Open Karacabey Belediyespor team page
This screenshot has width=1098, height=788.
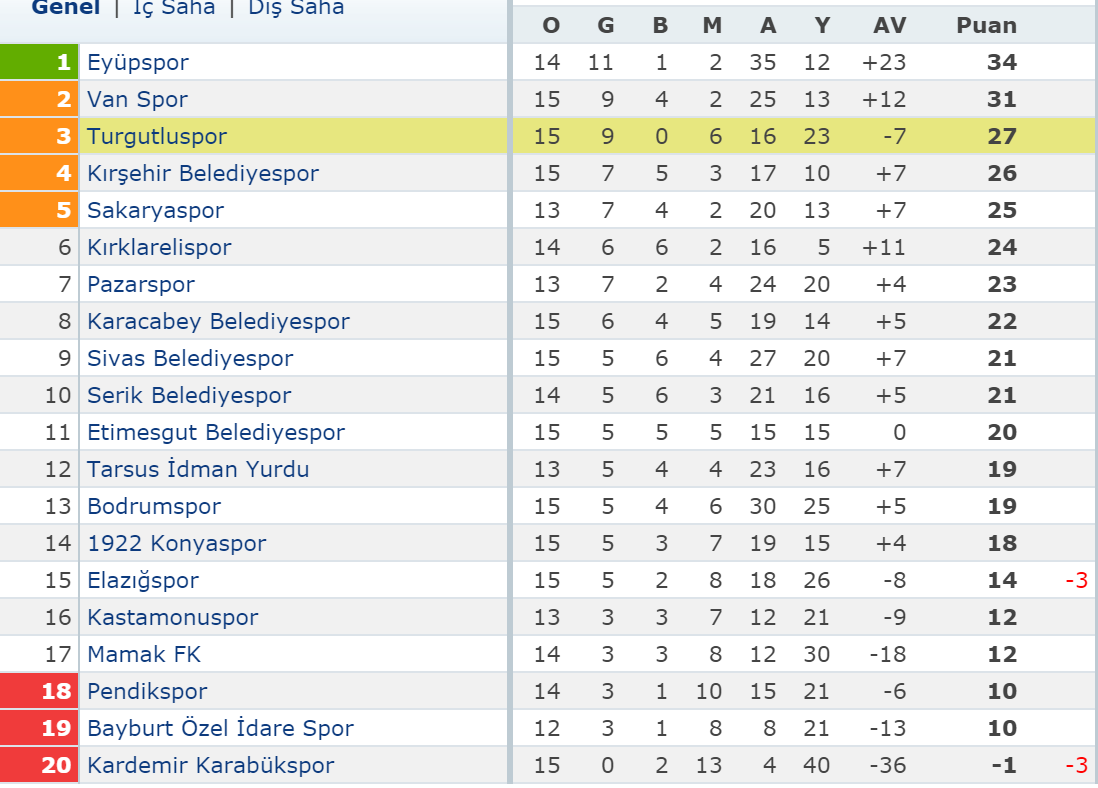218,322
